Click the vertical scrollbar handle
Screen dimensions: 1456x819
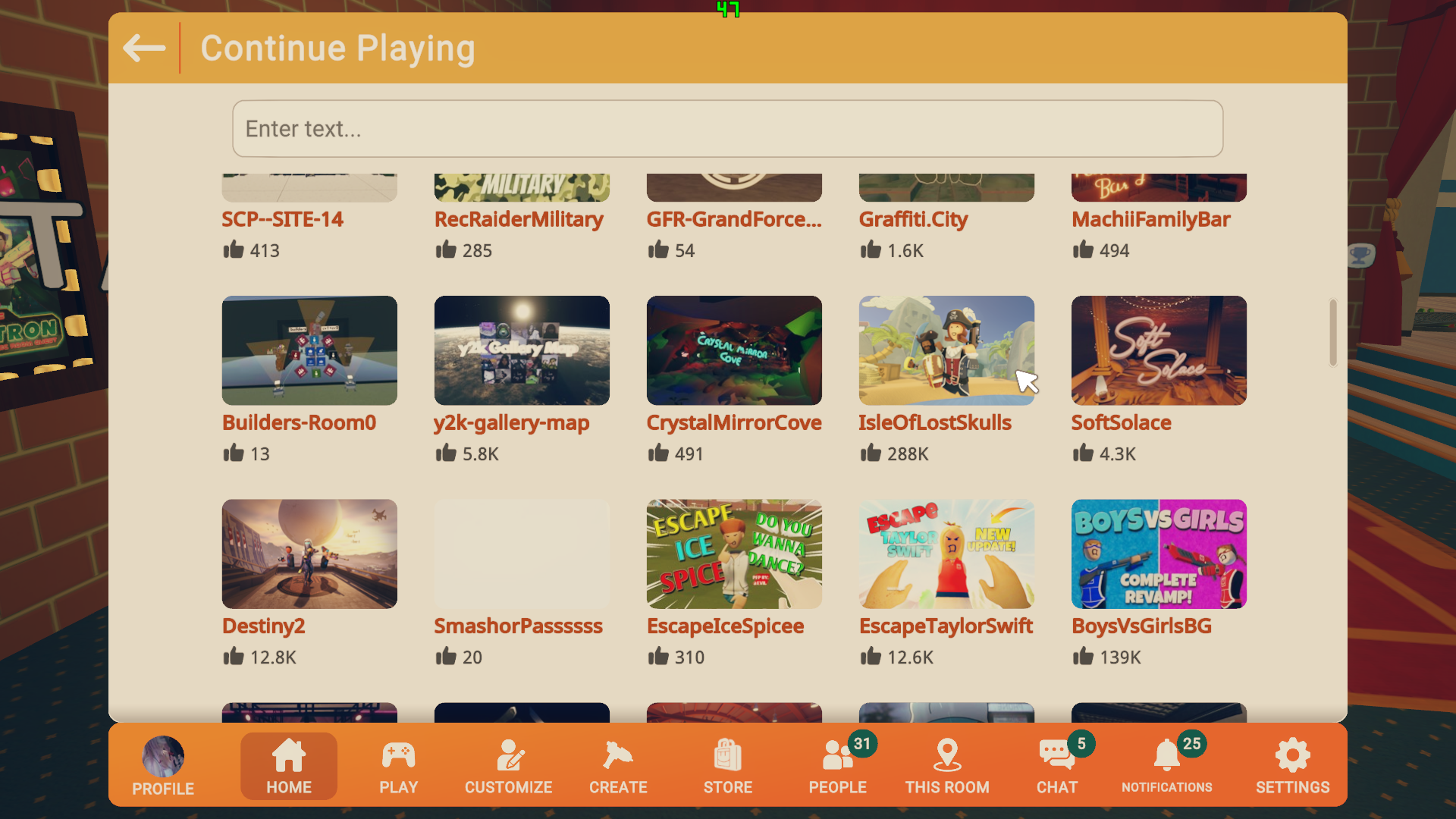(x=1332, y=333)
